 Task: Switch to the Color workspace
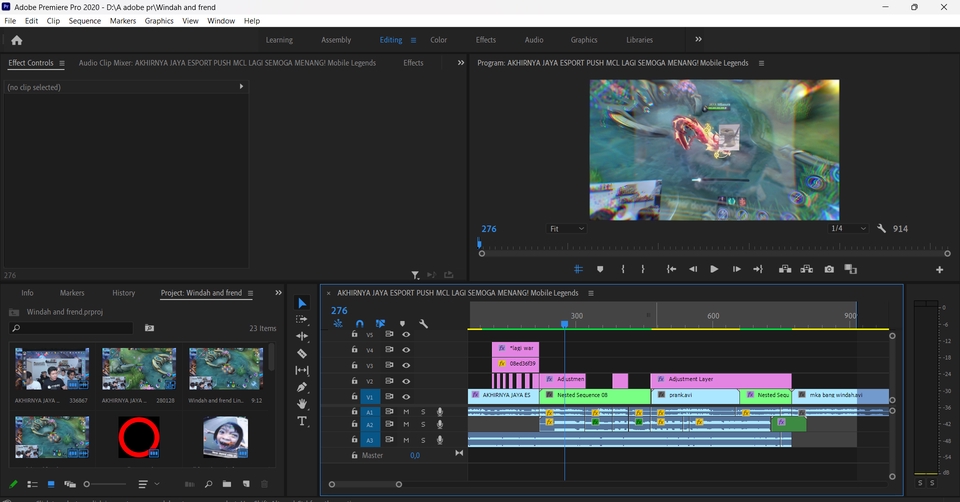click(438, 40)
